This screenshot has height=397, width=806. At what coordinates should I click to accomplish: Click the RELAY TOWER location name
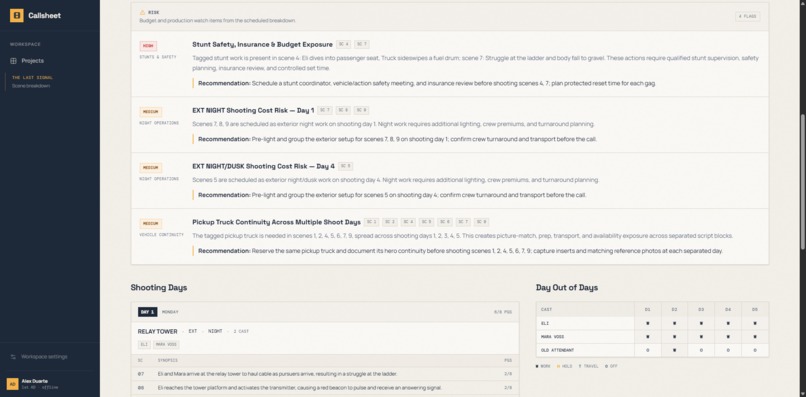(x=157, y=332)
